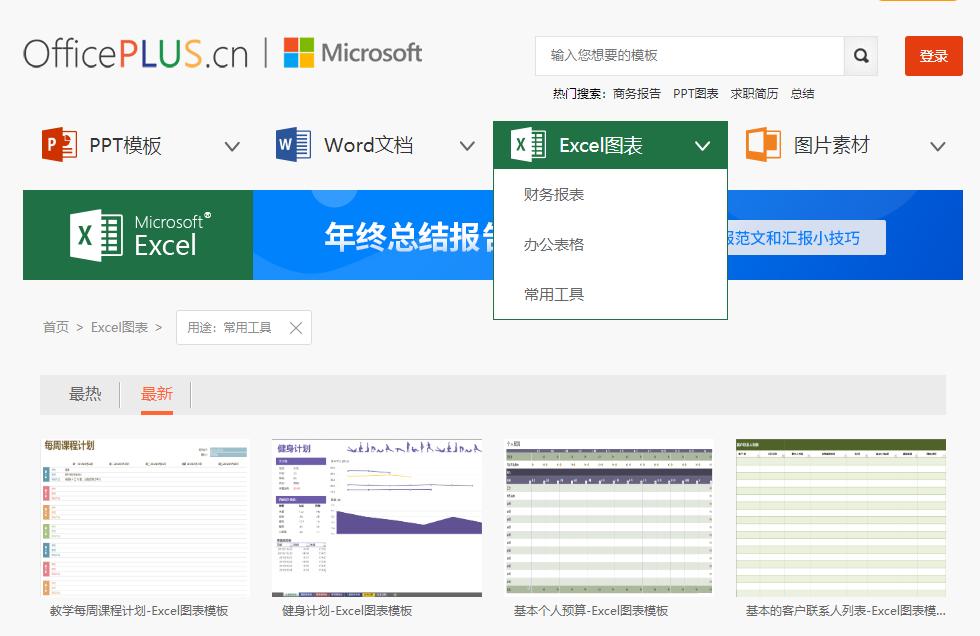The width and height of the screenshot is (980, 636).
Task: Expand the 图片素材 dropdown chevron
Action: [x=937, y=146]
